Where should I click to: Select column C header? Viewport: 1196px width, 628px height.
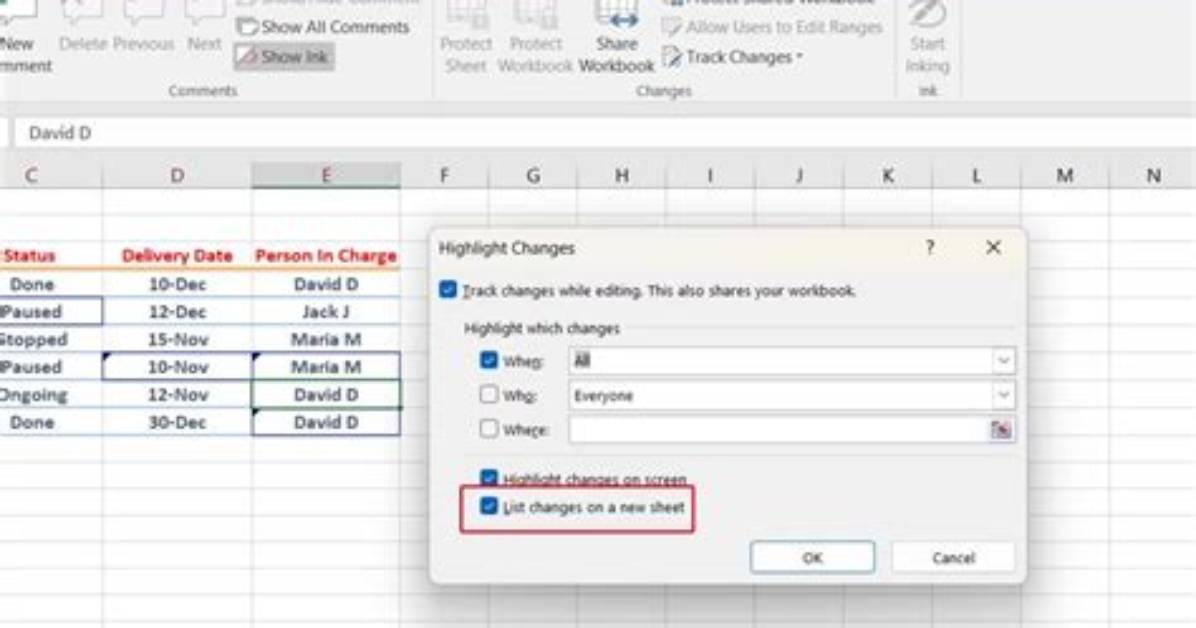[50, 176]
